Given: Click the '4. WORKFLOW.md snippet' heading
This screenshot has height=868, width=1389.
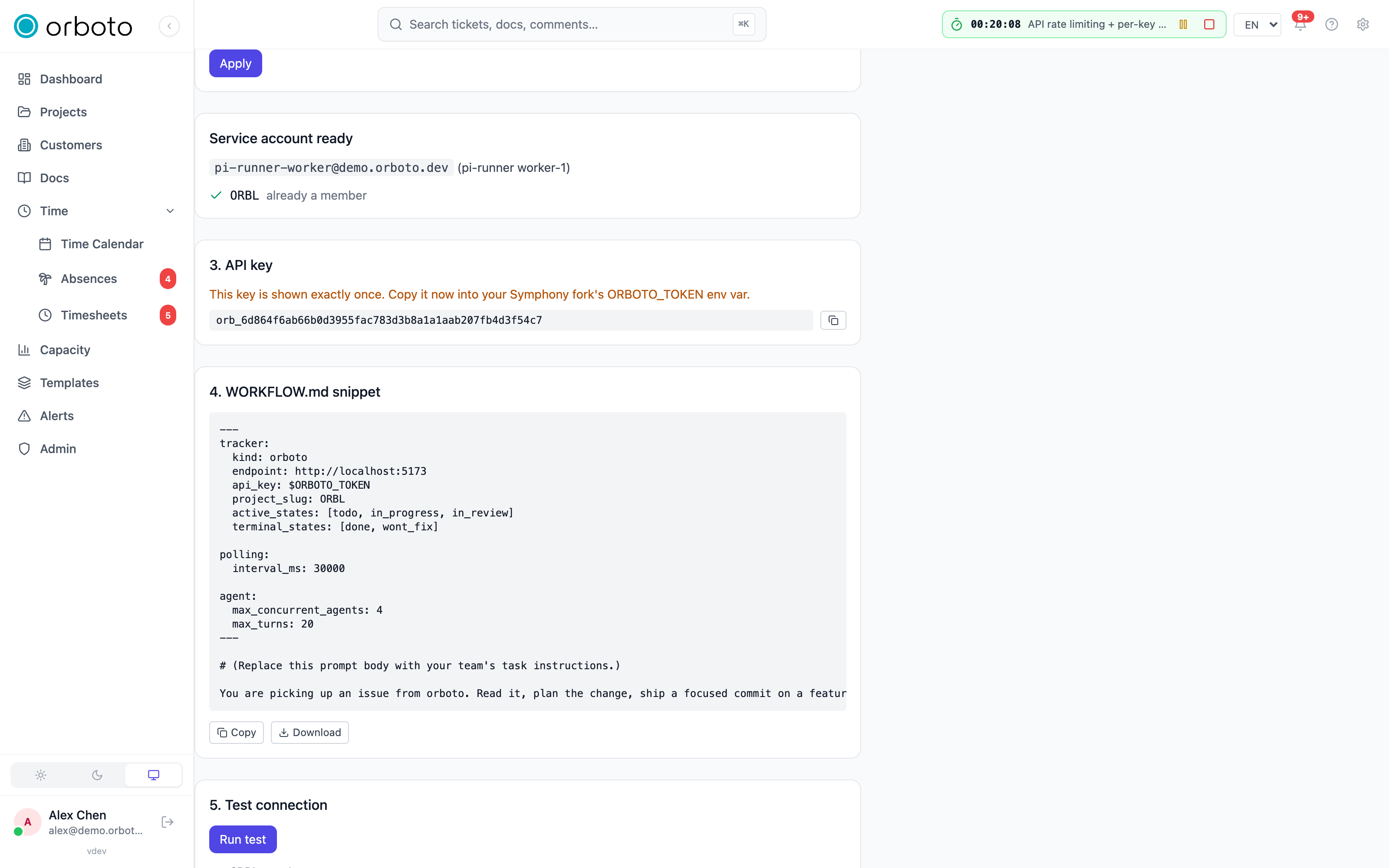Looking at the screenshot, I should click(x=295, y=392).
